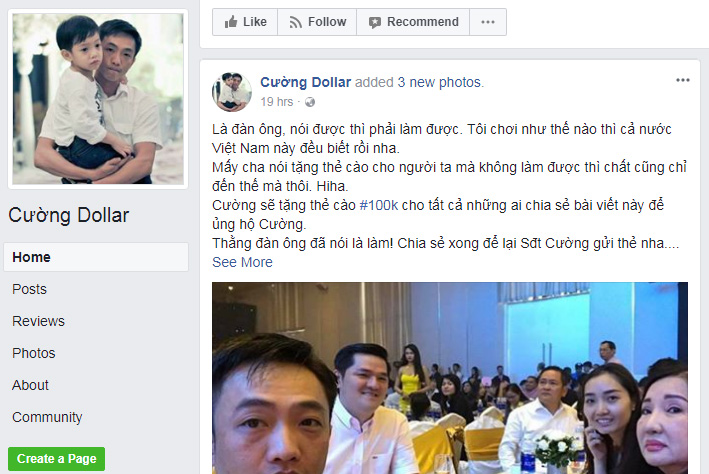Screen dimensions: 709x474
Task: Open the About section
Action: [x=30, y=385]
